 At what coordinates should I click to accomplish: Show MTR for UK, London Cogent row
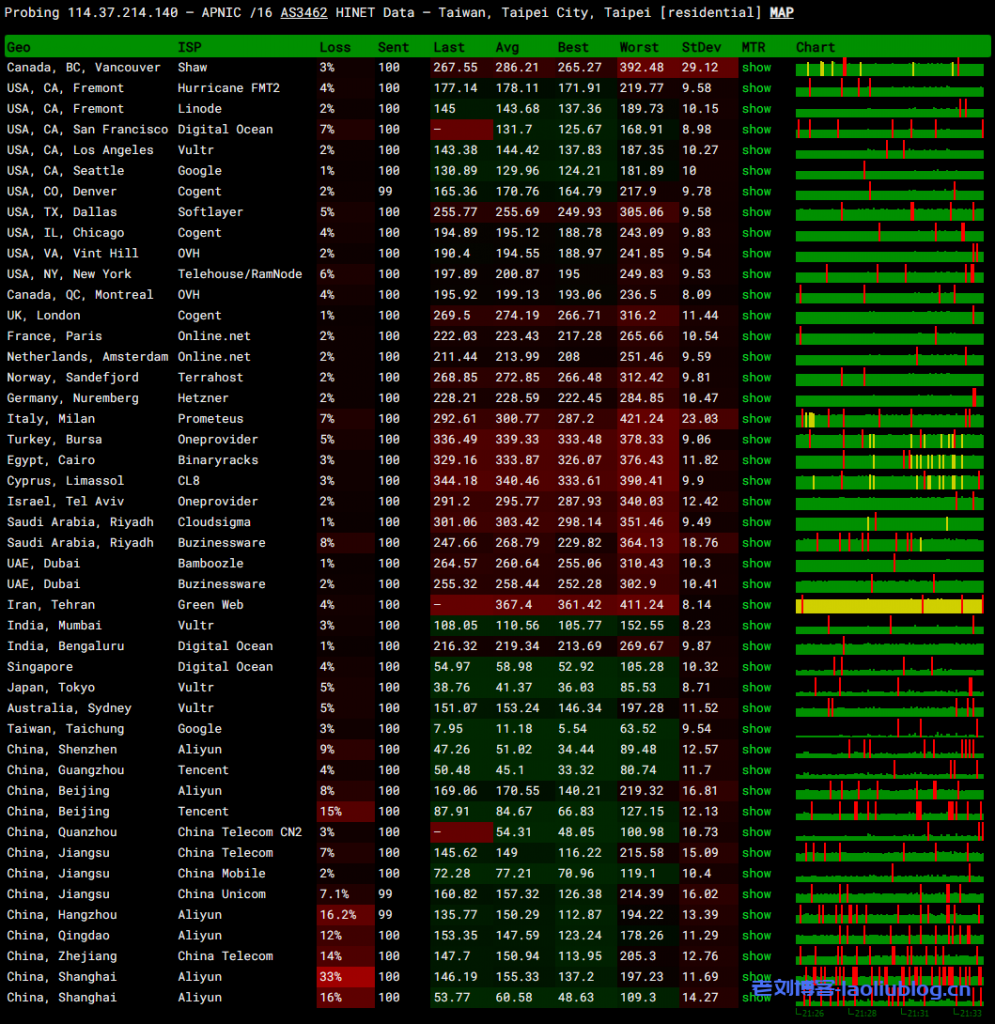tap(756, 316)
